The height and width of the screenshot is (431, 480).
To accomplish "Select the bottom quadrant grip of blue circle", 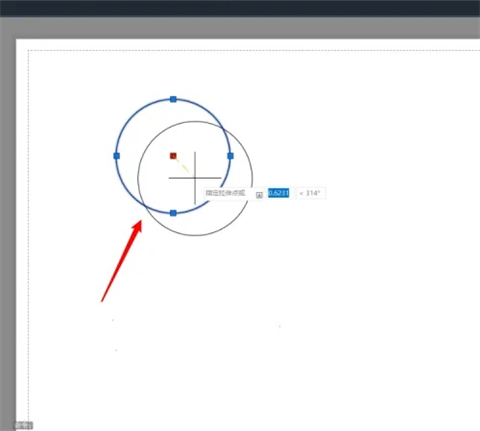I will 173,213.
